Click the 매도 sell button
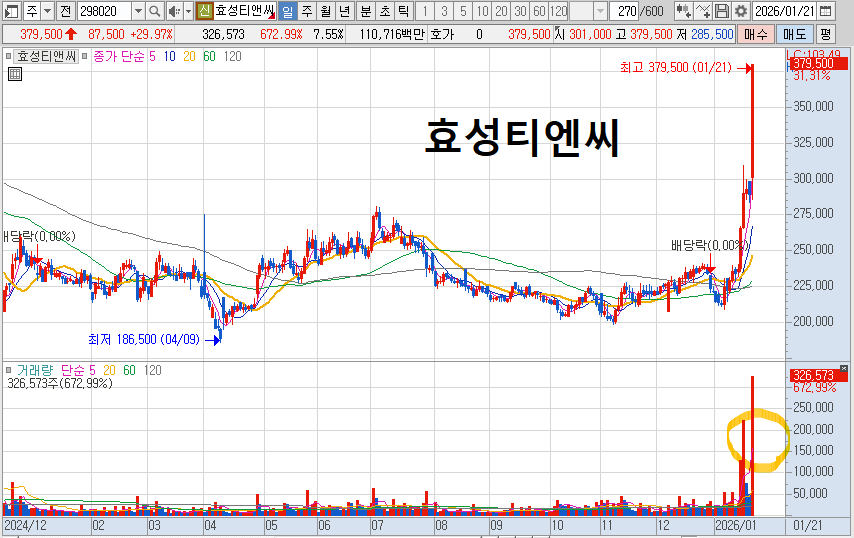Viewport: 854px width, 538px height. pyautogui.click(x=795, y=34)
